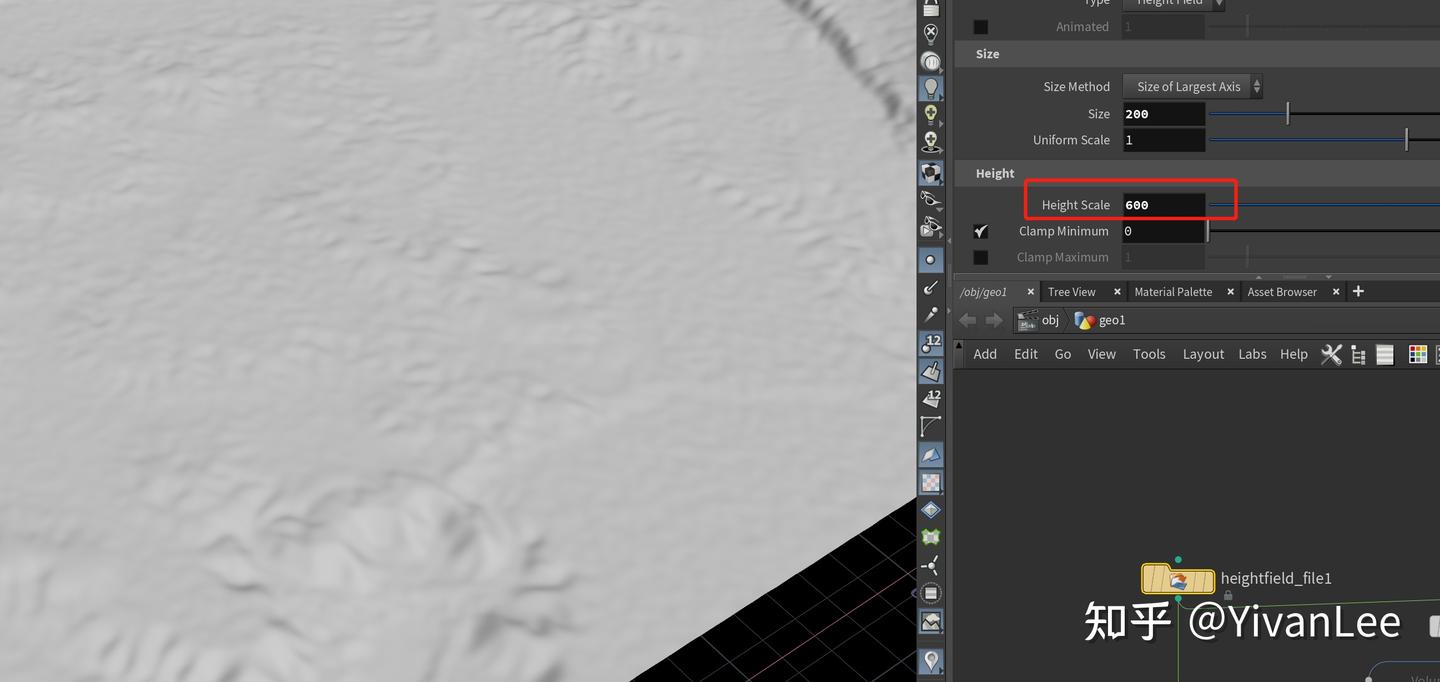1440x682 pixels.
Task: Select the heightfield_file1 node
Action: point(1178,579)
